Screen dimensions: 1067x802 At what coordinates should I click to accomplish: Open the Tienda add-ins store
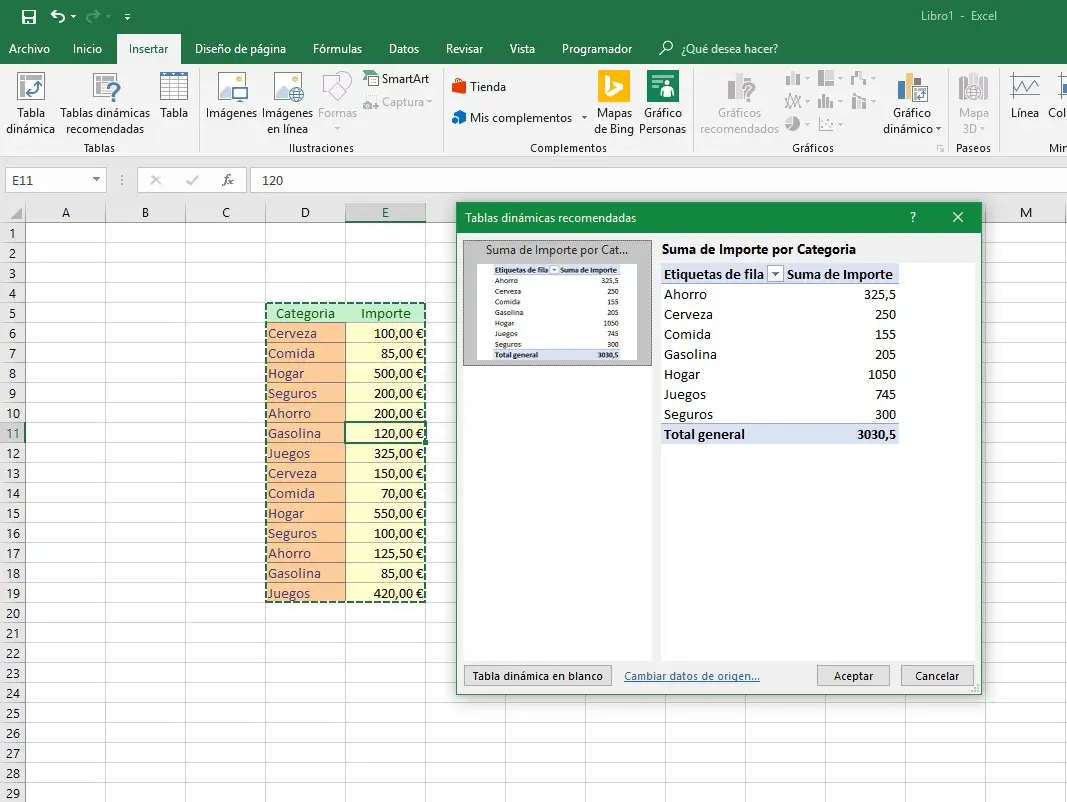(x=479, y=87)
